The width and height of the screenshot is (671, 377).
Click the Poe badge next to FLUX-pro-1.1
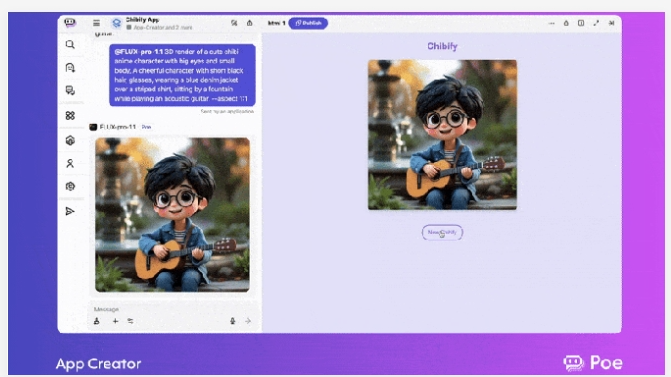tap(146, 127)
